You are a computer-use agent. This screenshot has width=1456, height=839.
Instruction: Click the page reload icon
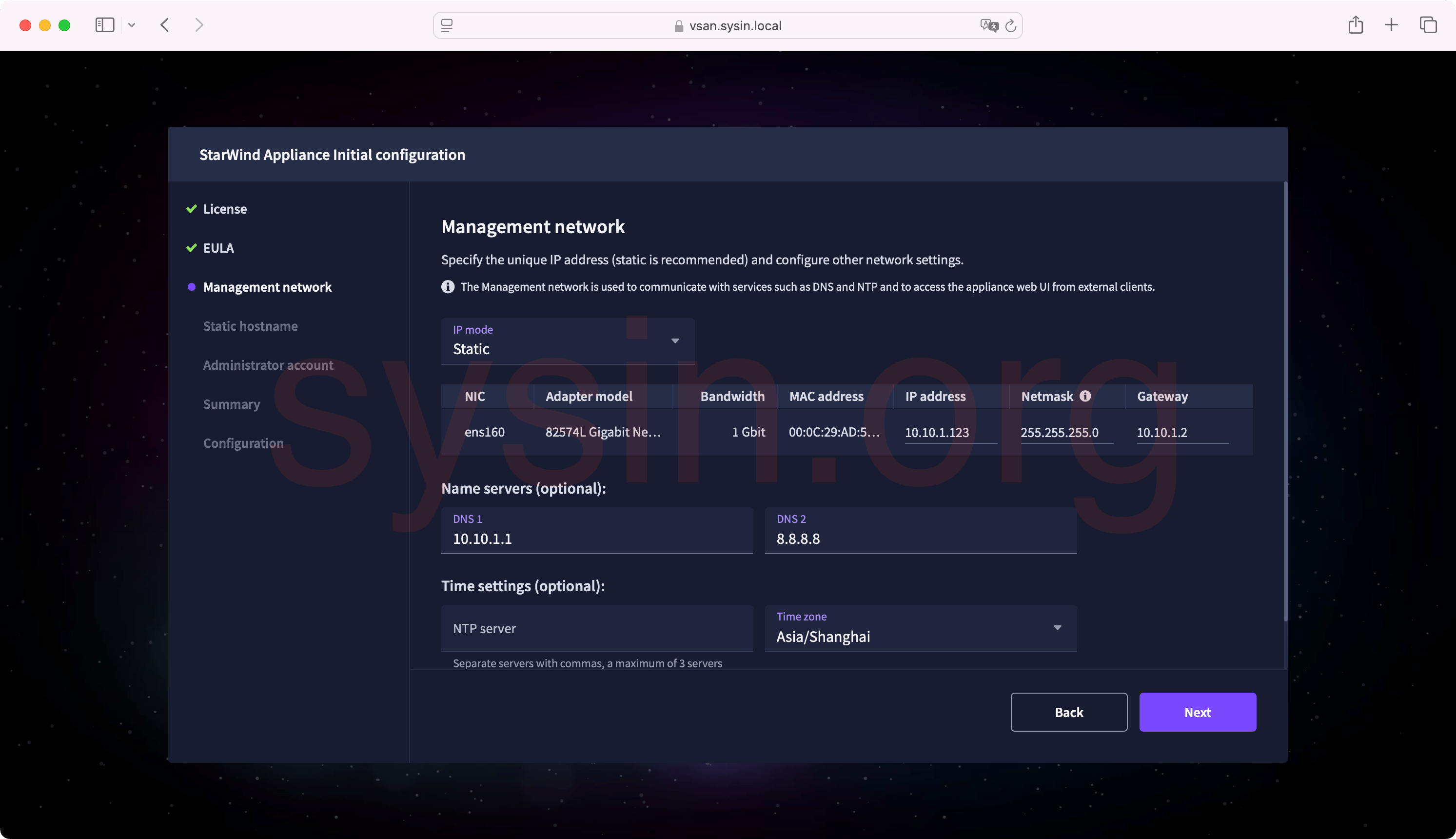1010,26
